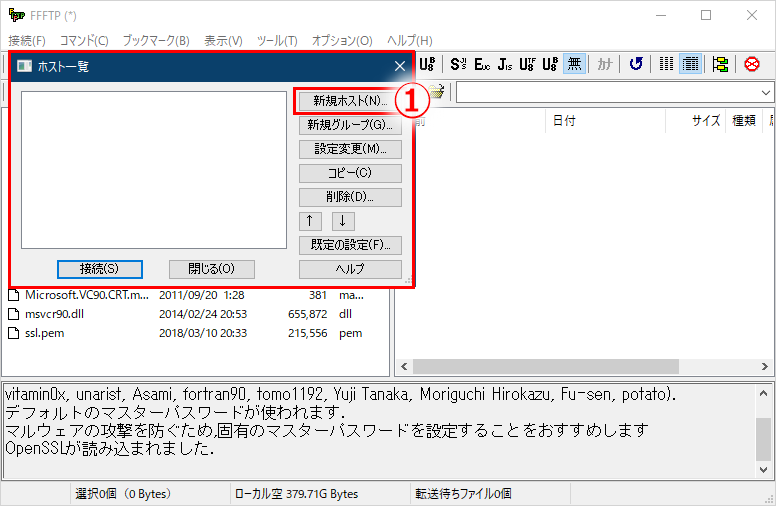Click the 接続(S) connect button

point(99,269)
